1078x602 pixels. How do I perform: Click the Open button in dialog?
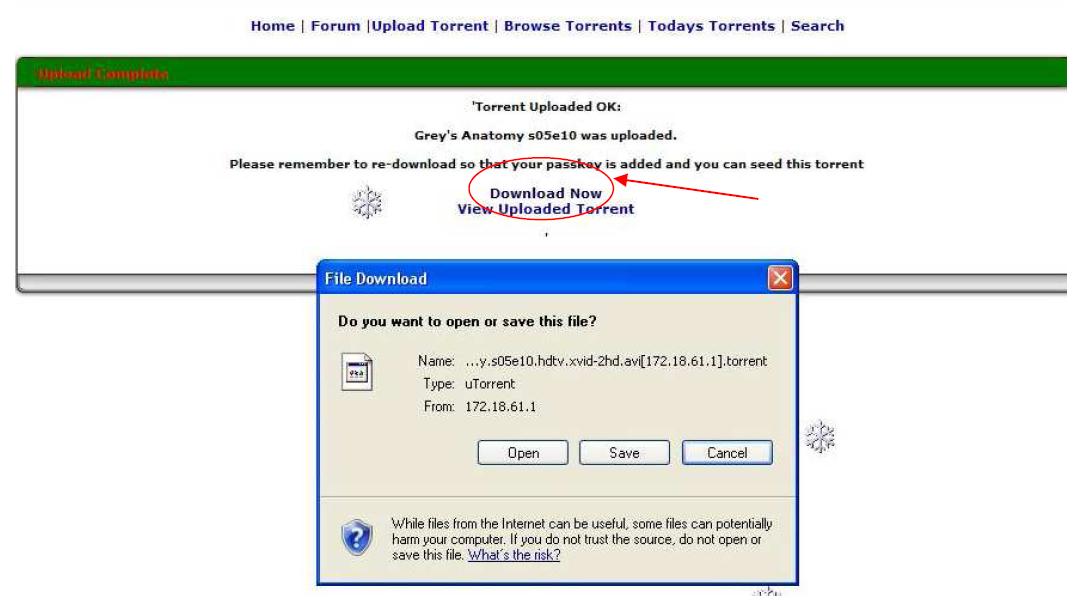[522, 453]
